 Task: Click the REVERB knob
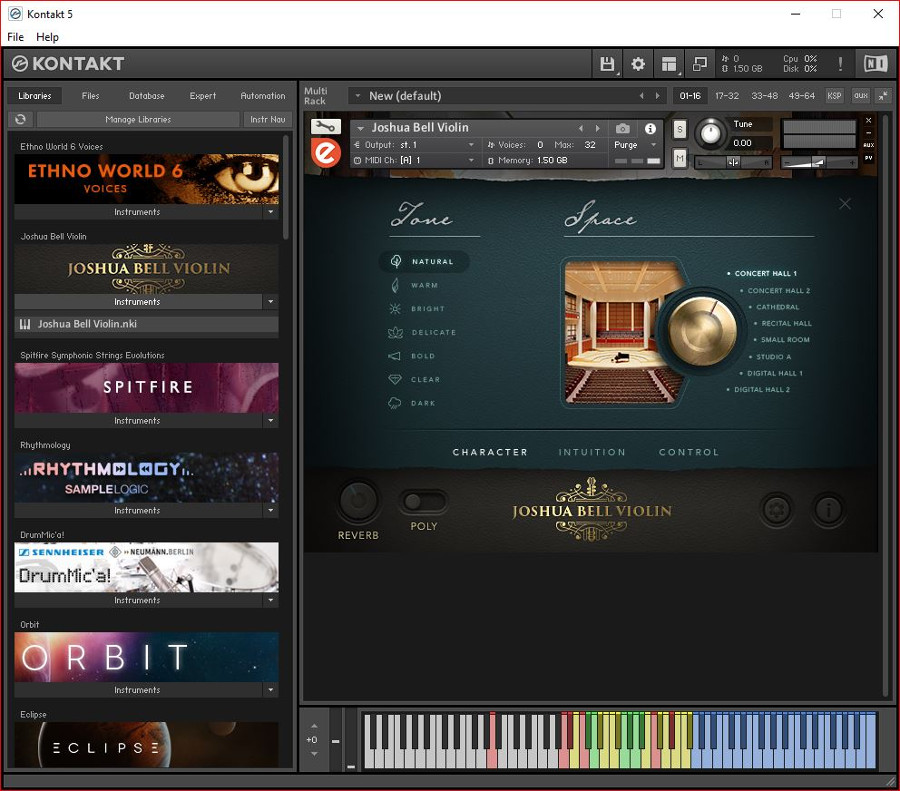[358, 501]
